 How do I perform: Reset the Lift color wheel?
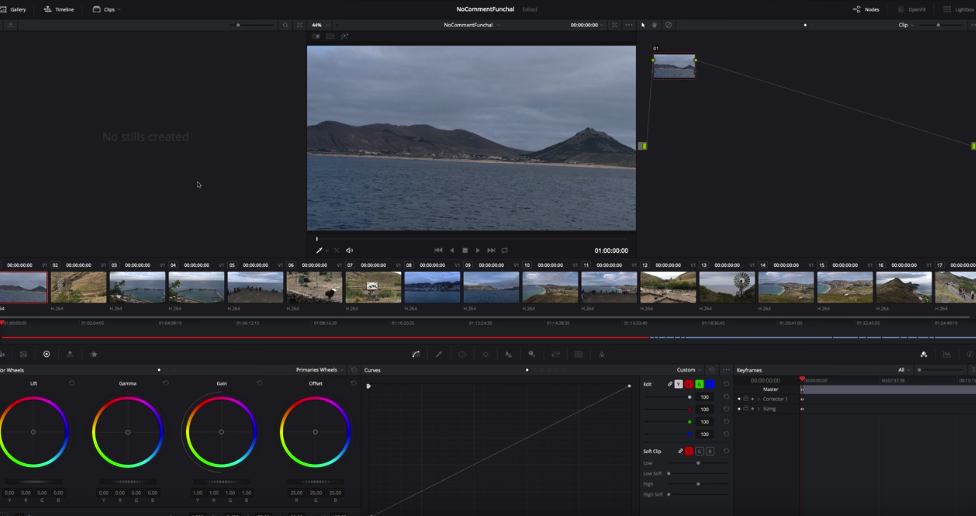[72, 383]
